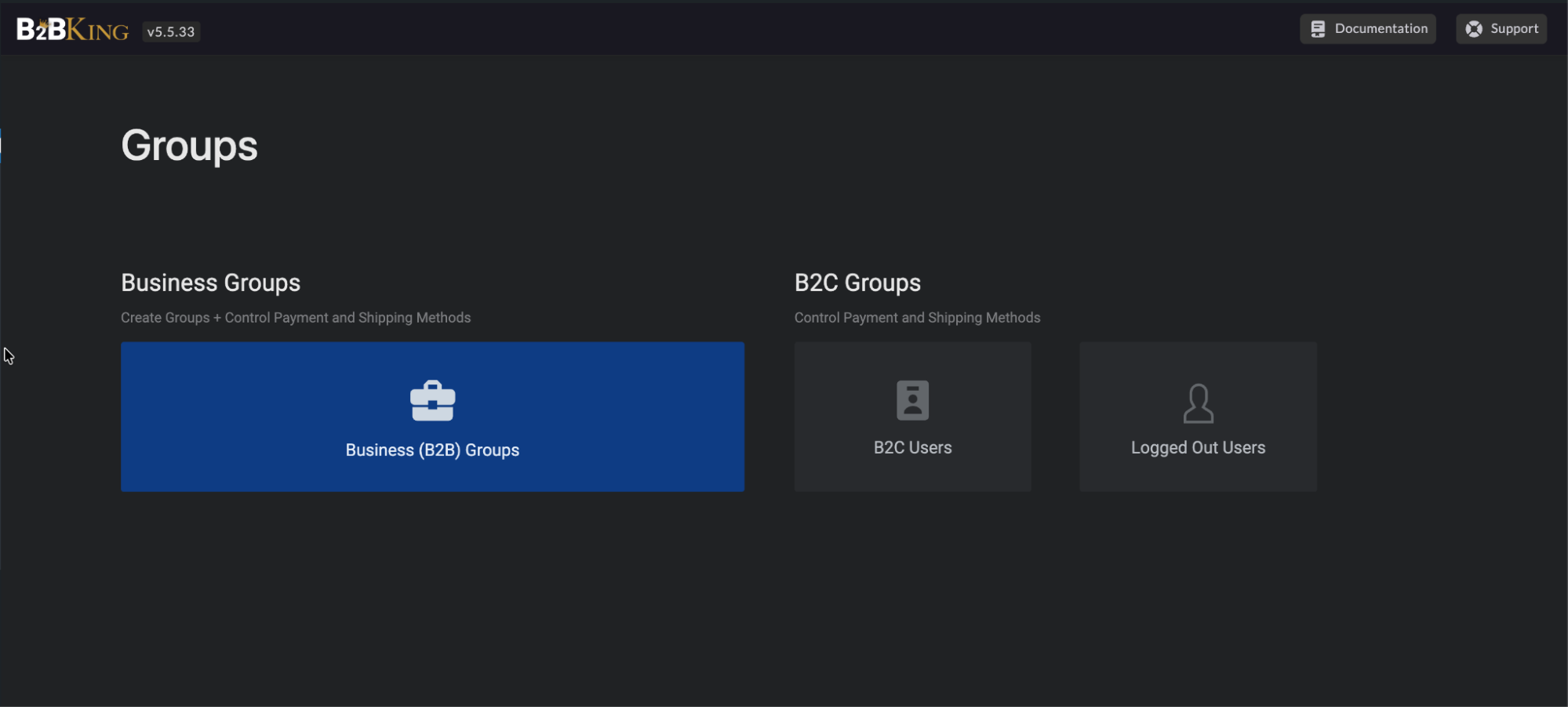
Task: Click the Create Groups + Control Payment subtitle
Action: (x=296, y=318)
